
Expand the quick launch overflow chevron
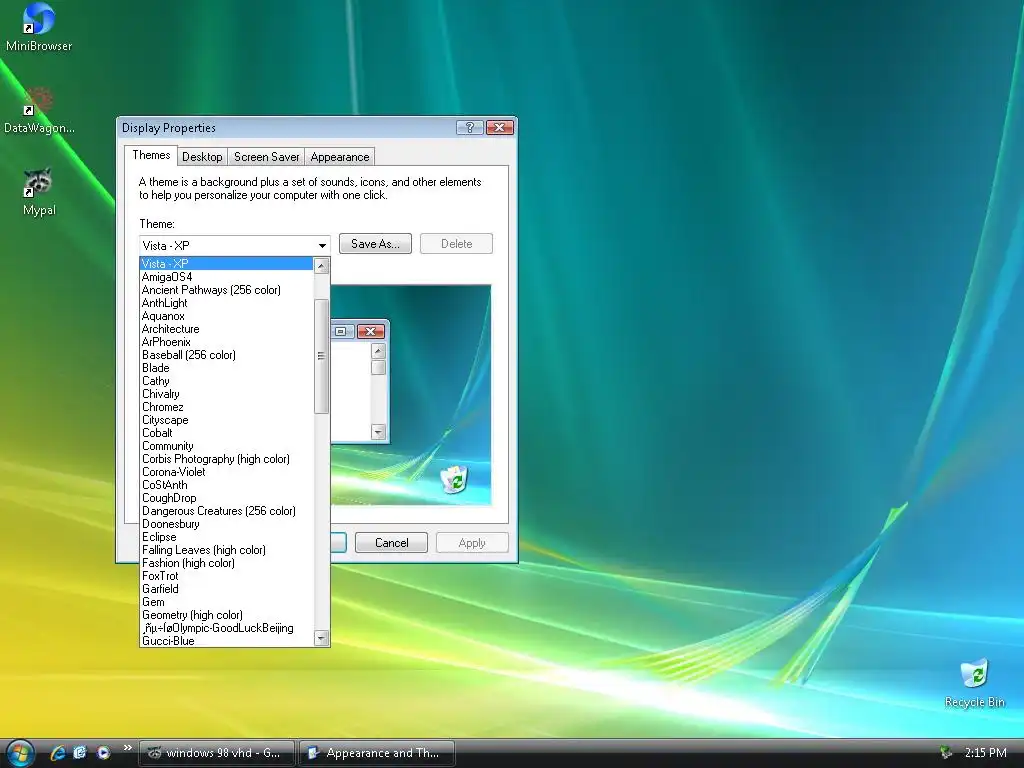pyautogui.click(x=127, y=748)
